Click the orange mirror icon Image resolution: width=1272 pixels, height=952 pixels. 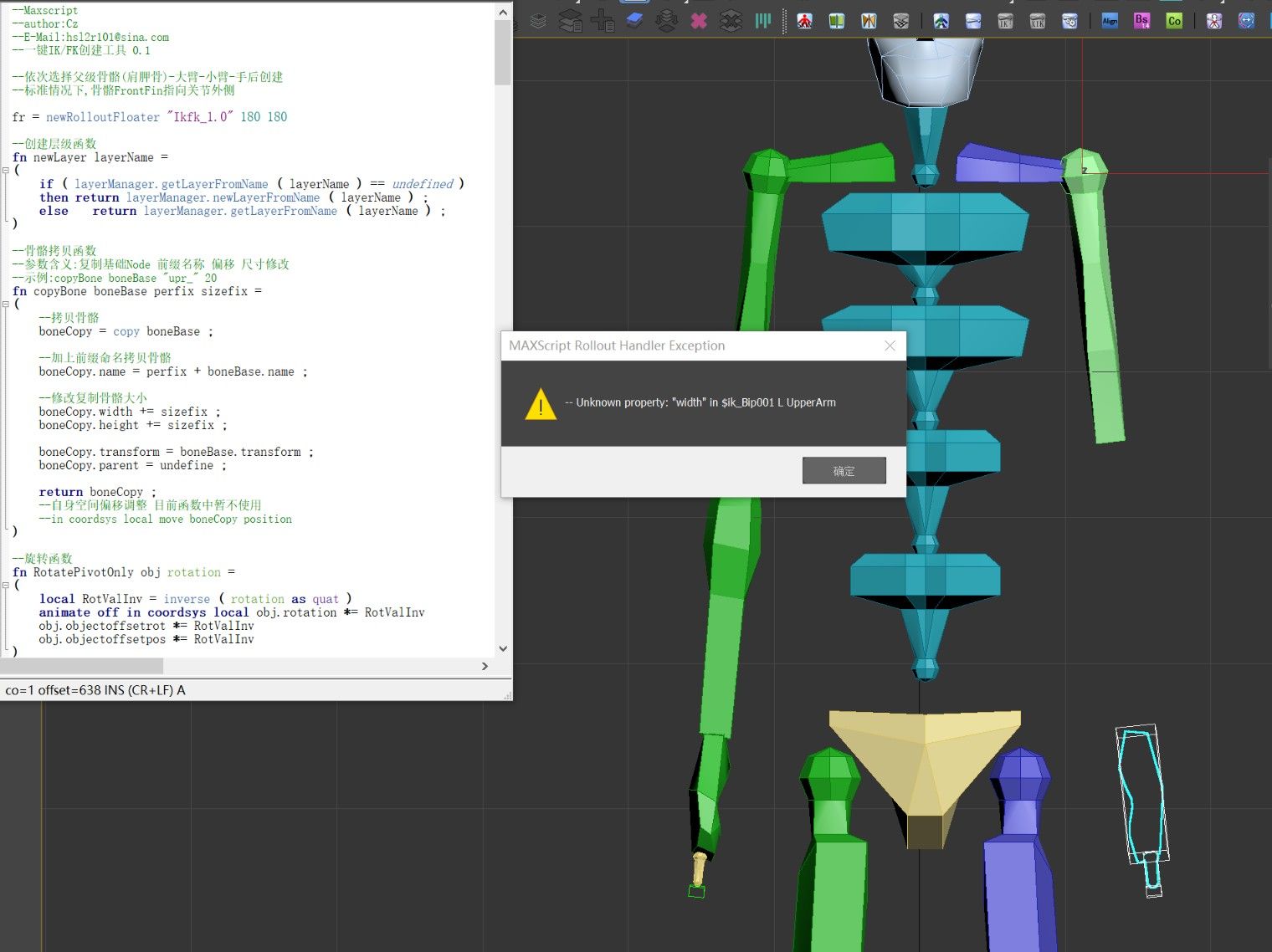869,21
